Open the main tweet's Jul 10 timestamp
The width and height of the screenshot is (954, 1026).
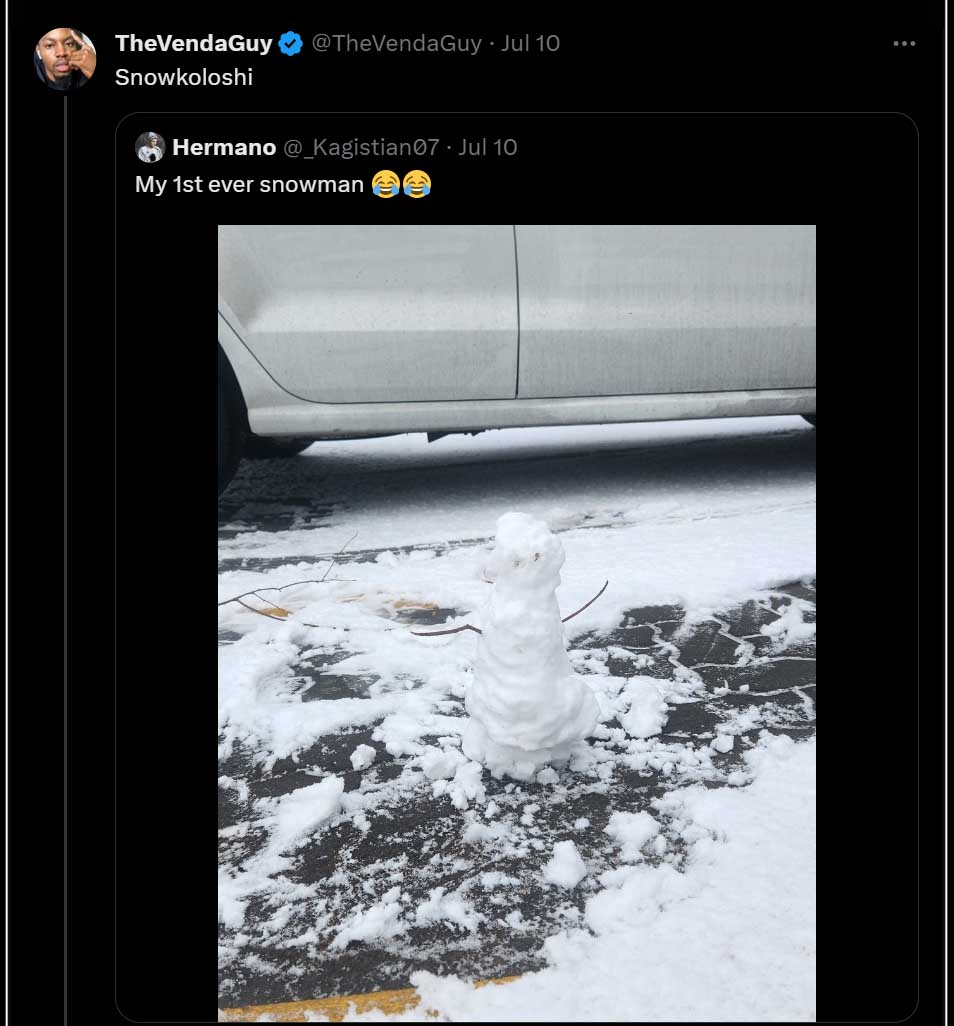[x=530, y=44]
